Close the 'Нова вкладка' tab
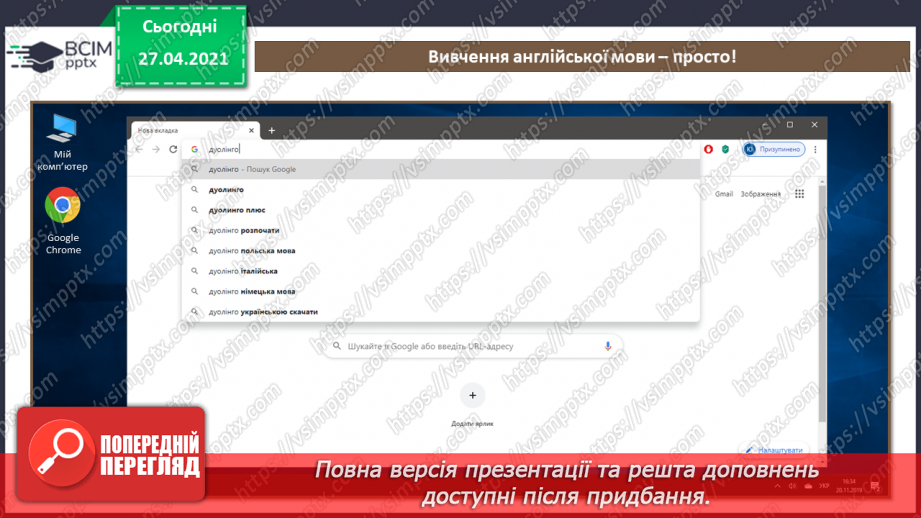This screenshot has height=518, width=921. click(x=251, y=130)
